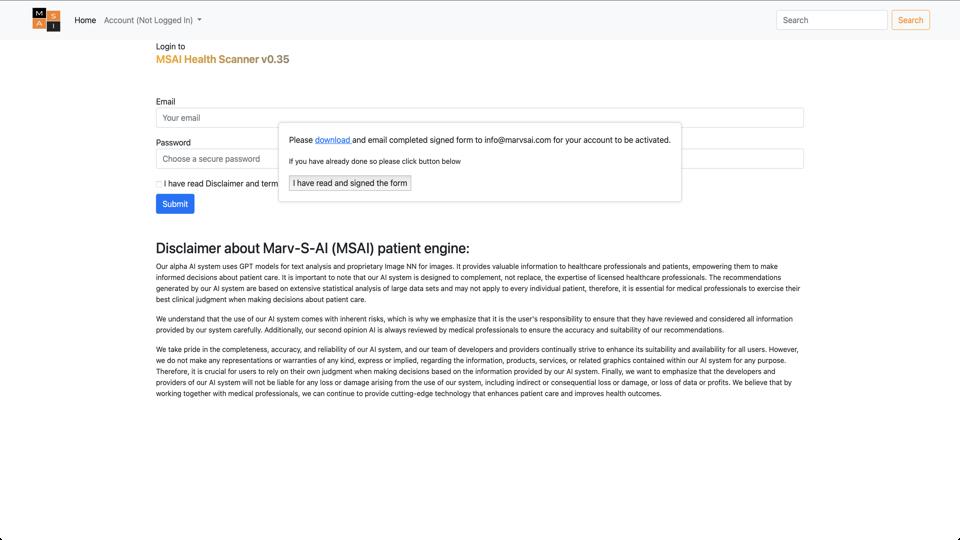The width and height of the screenshot is (960, 540).
Task: Click the orange Search button
Action: (910, 20)
